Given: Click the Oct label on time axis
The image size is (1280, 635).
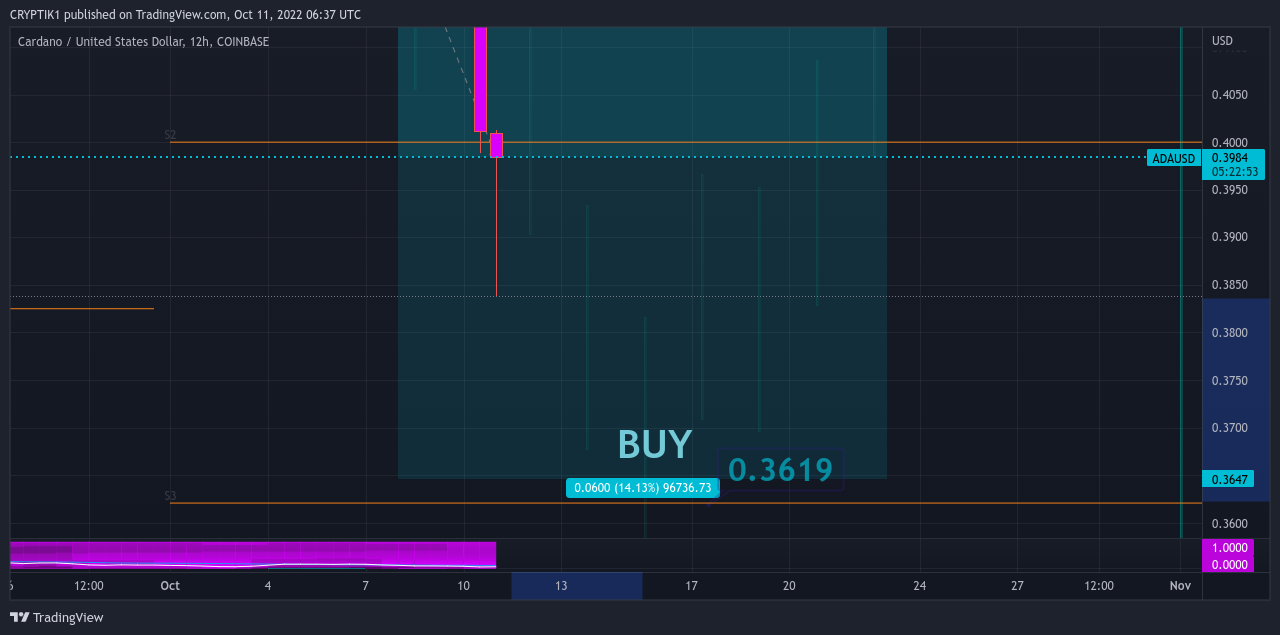Looking at the screenshot, I should (x=170, y=586).
